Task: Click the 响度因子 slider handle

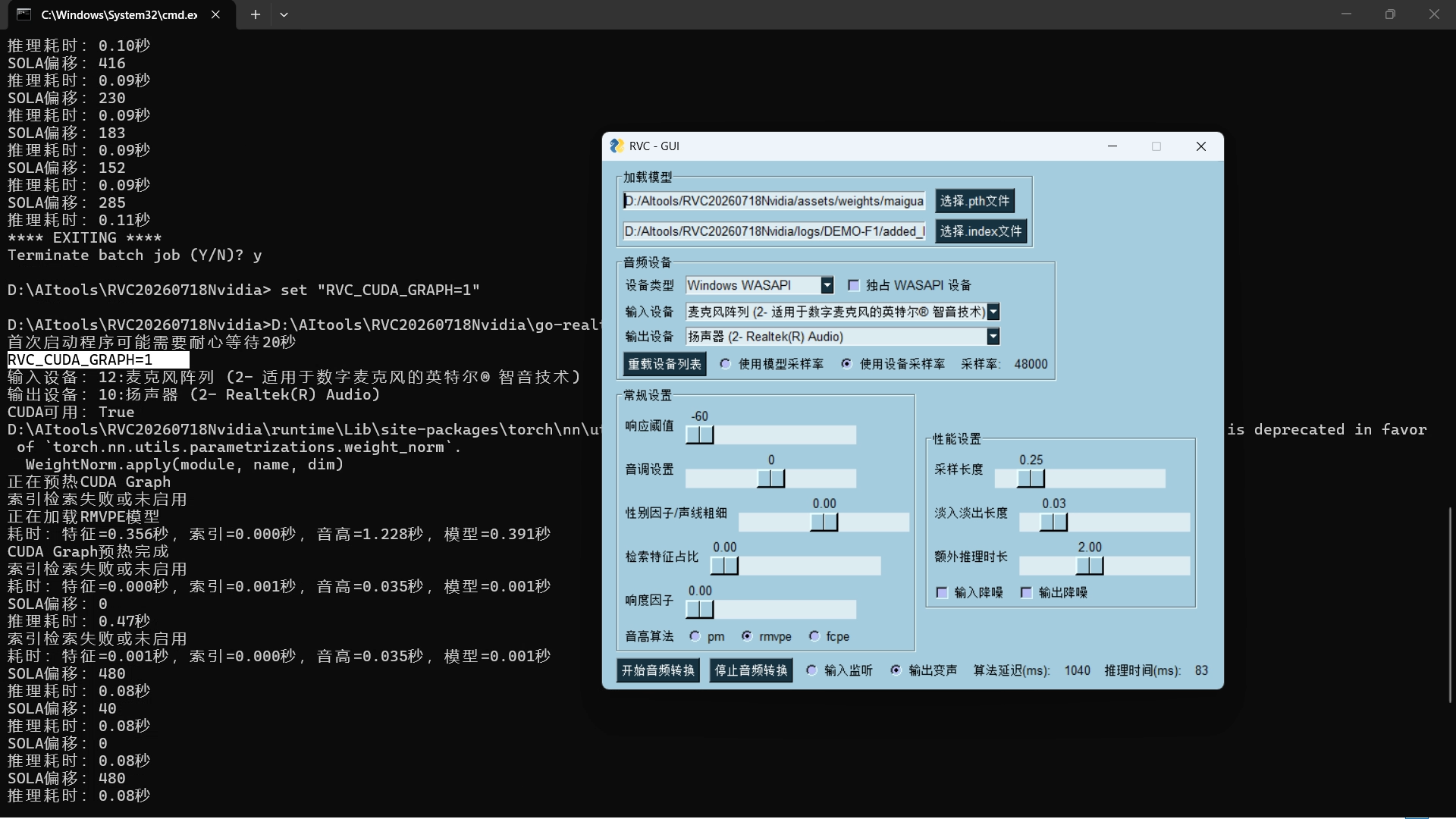Action: (699, 610)
